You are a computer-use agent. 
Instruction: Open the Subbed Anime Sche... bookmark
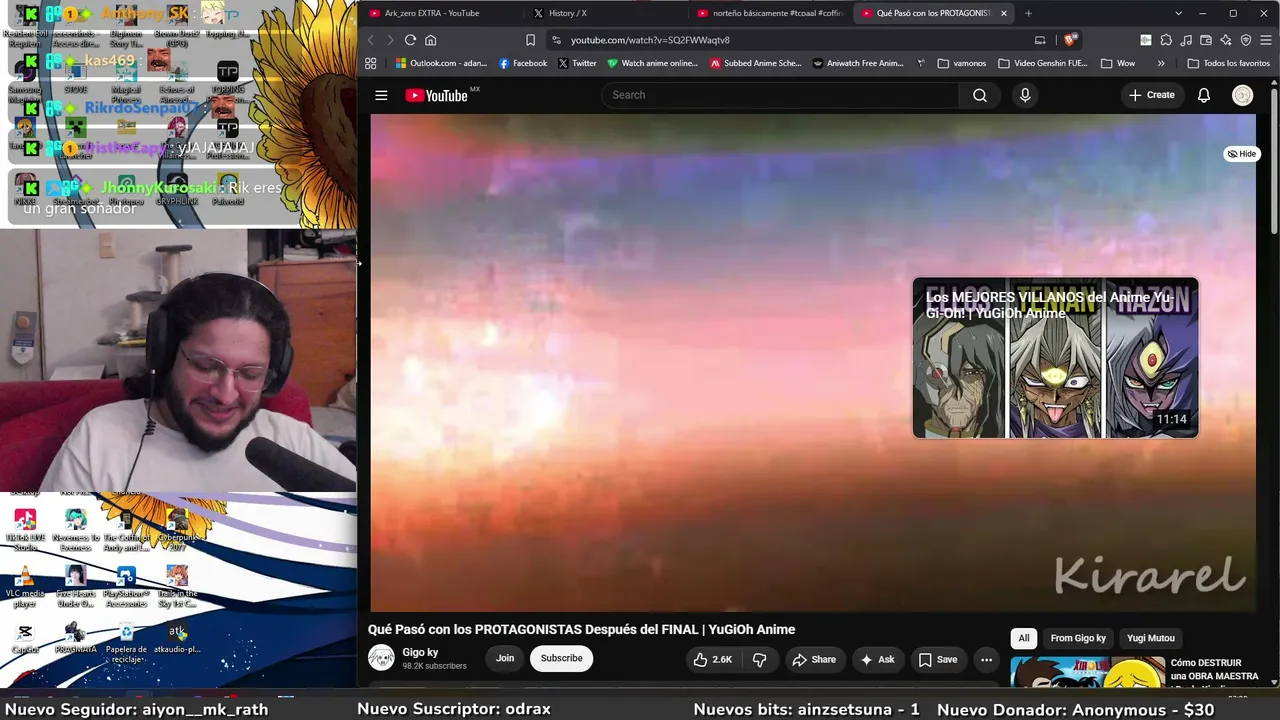pyautogui.click(x=755, y=63)
